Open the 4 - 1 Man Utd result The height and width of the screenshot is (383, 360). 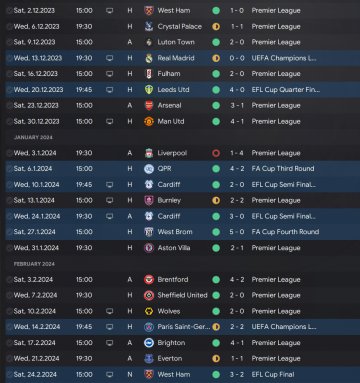(237, 121)
